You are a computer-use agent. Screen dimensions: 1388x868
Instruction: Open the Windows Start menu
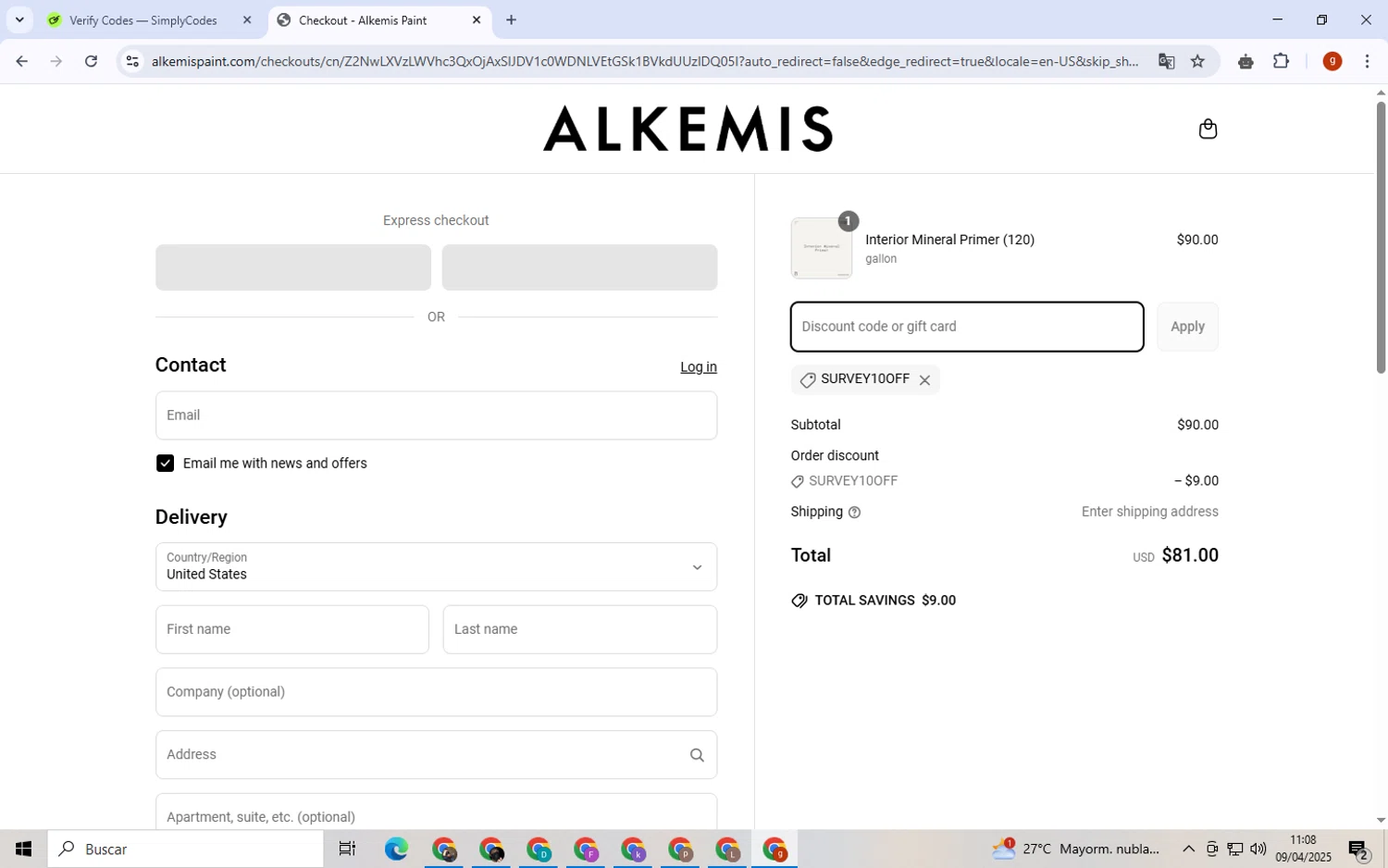coord(23,849)
